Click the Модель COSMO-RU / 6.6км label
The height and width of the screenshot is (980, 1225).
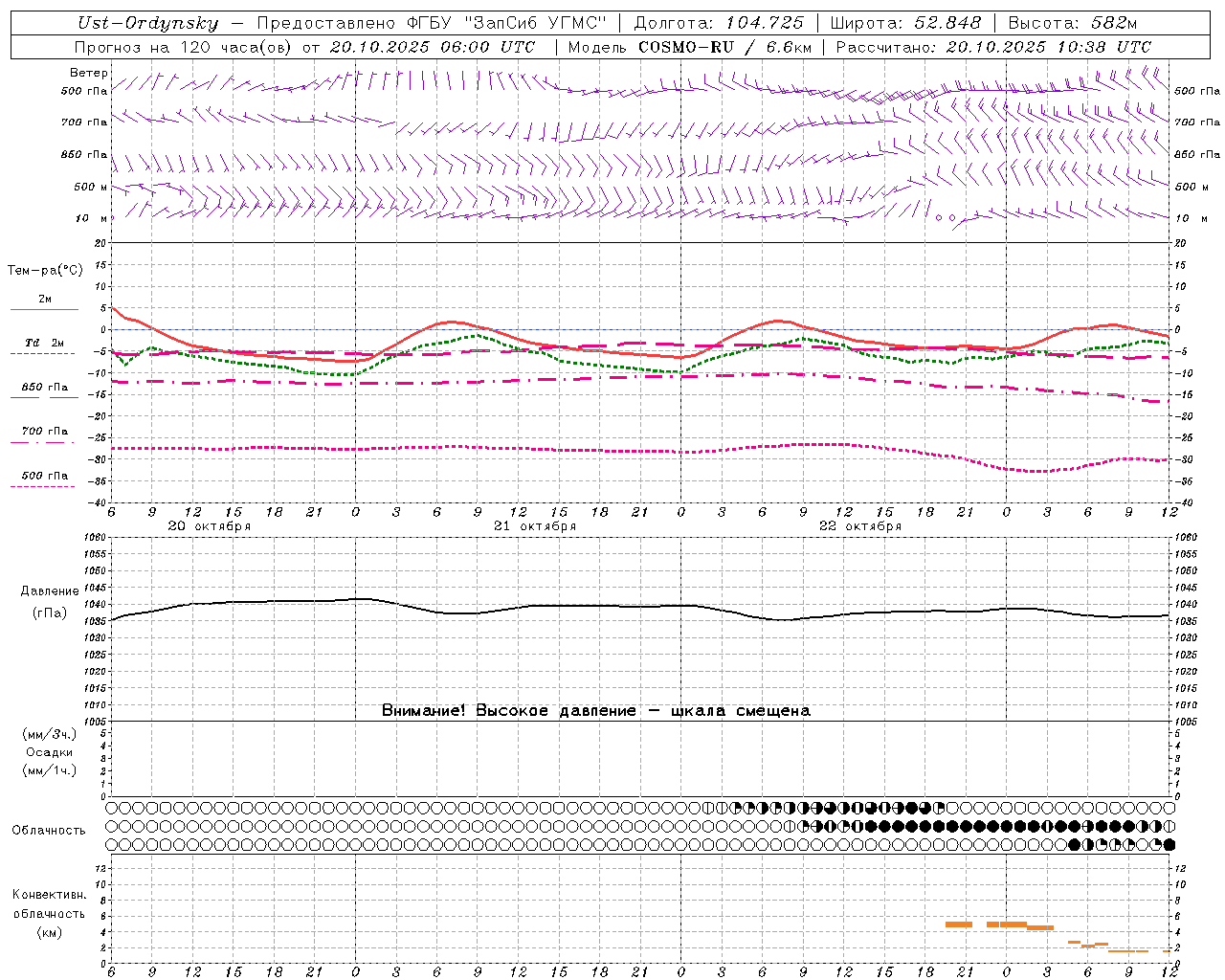tap(690, 47)
